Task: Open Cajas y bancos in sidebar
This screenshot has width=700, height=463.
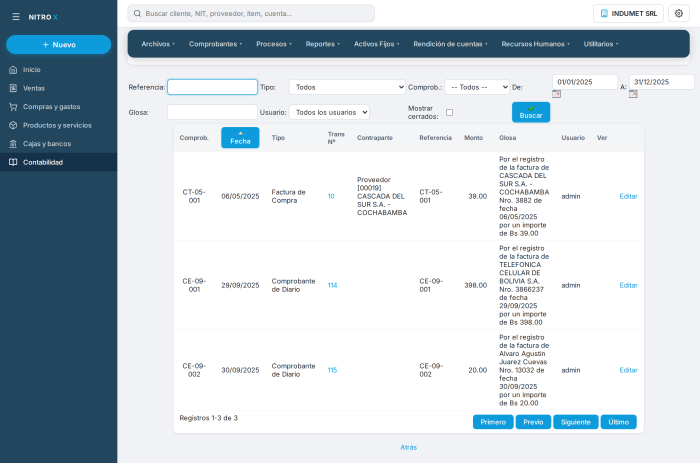Action: click(58, 144)
